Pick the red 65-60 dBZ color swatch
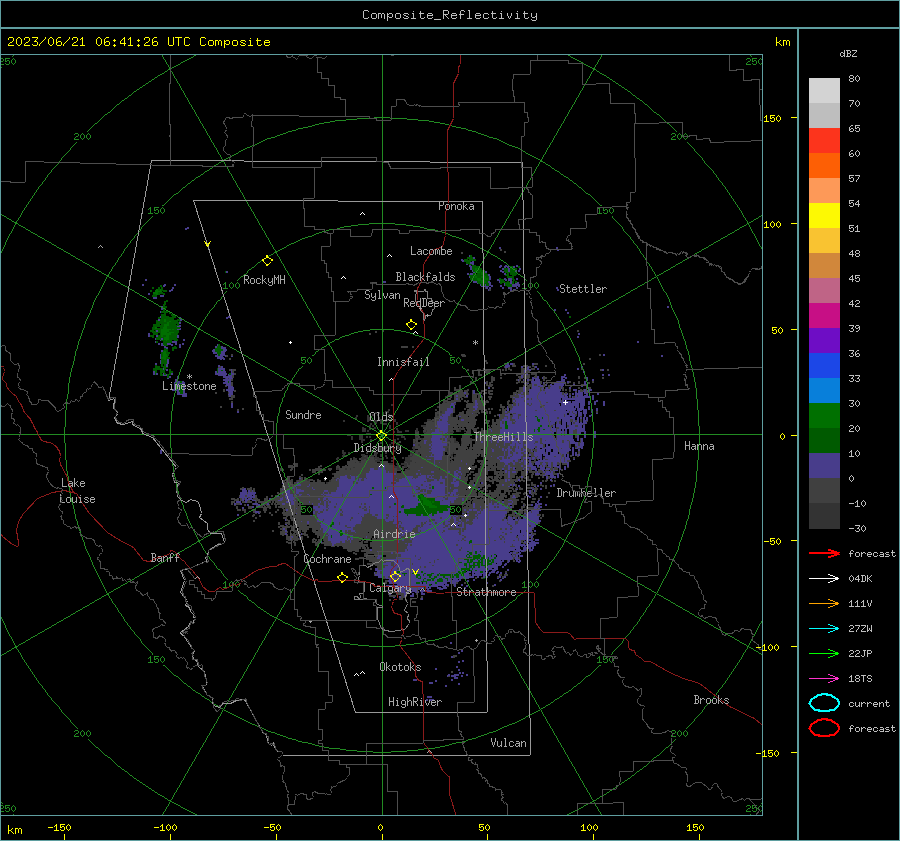This screenshot has height=841, width=900. point(824,141)
